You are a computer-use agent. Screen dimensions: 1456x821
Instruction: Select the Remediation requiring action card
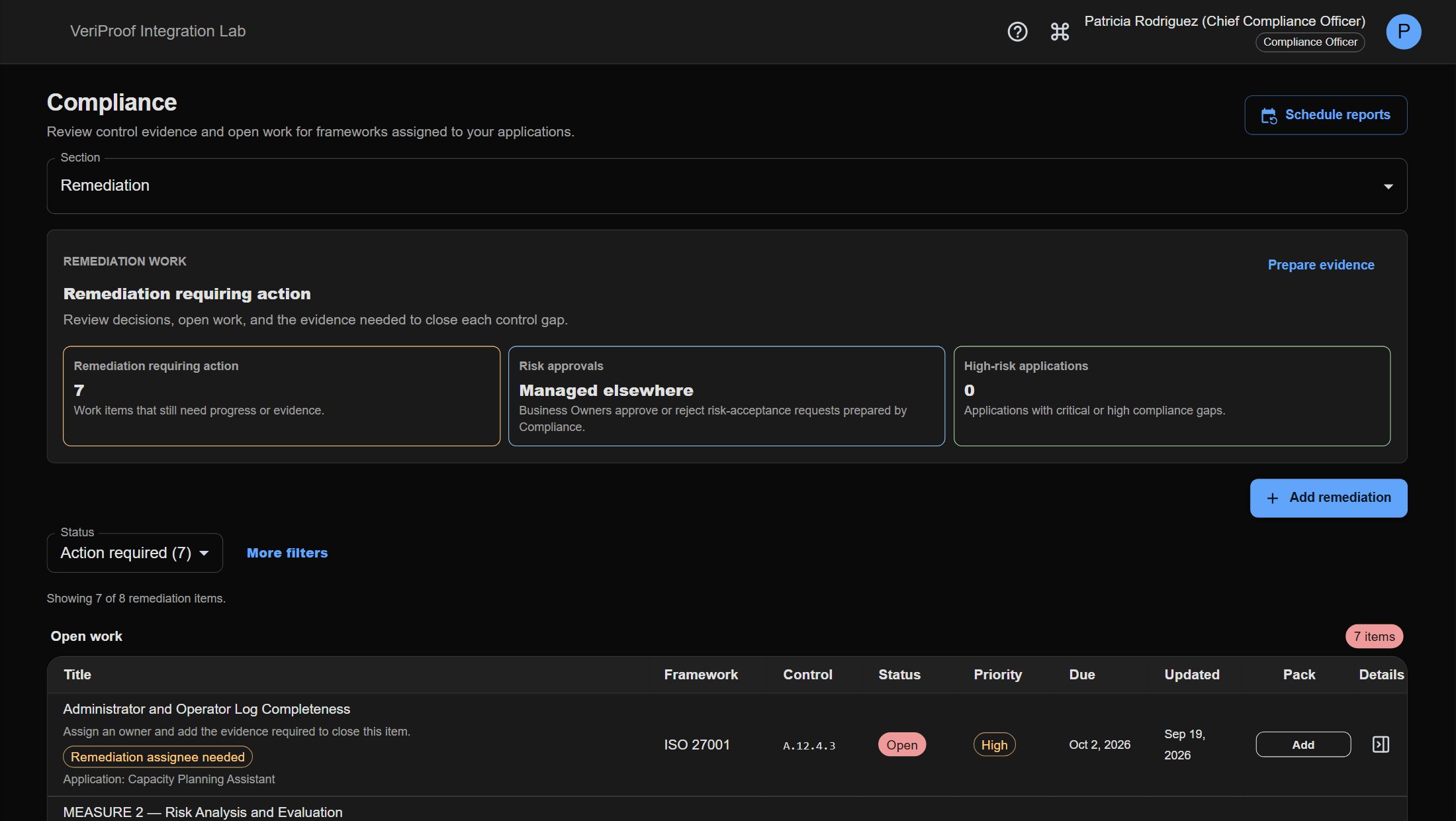(x=281, y=396)
